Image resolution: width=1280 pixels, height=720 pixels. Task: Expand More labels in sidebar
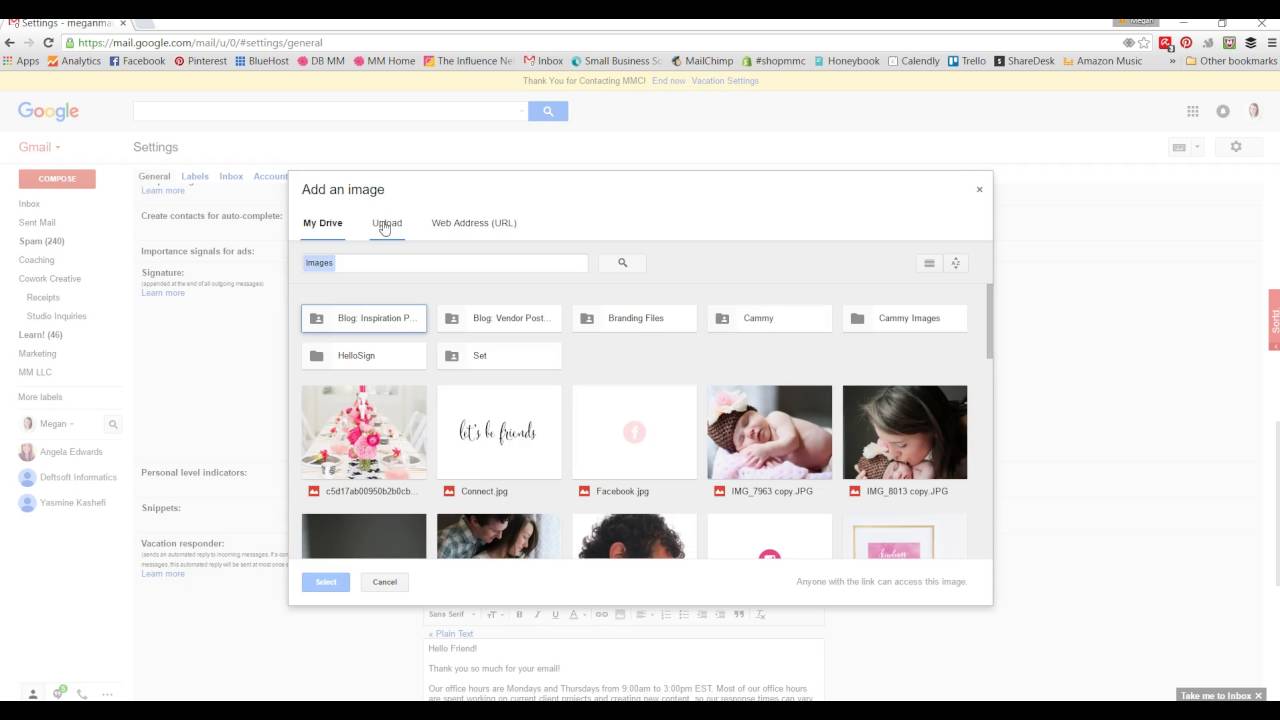coord(40,397)
